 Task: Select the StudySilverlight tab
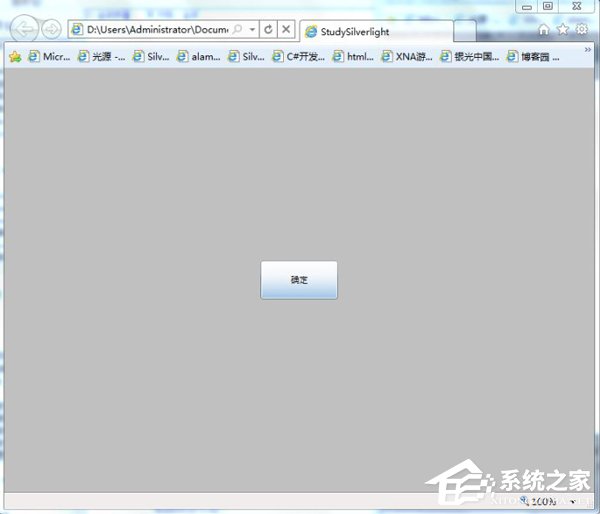point(377,31)
